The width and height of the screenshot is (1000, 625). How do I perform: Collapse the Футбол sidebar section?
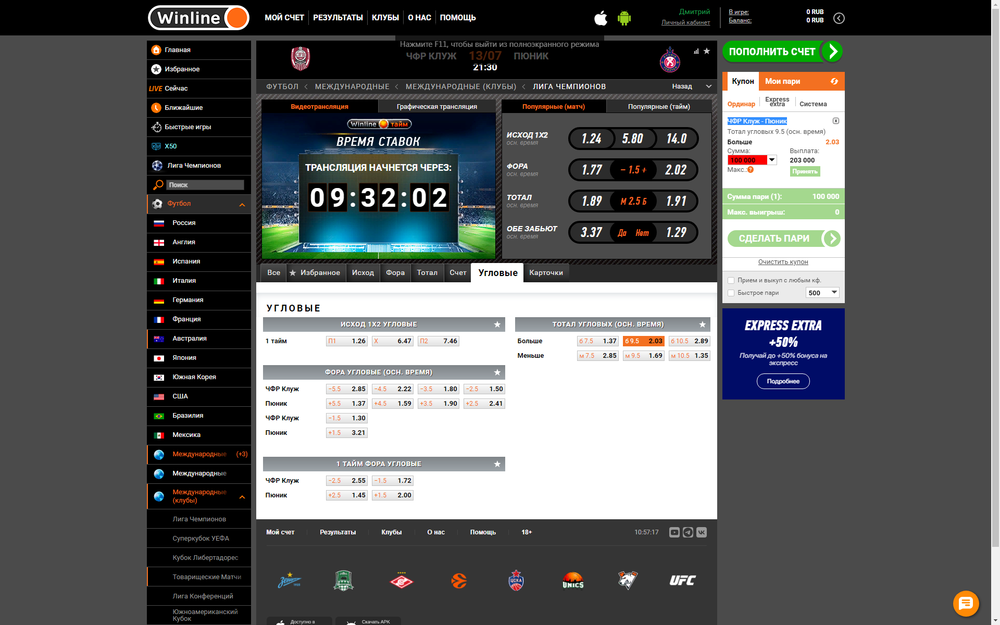click(242, 205)
